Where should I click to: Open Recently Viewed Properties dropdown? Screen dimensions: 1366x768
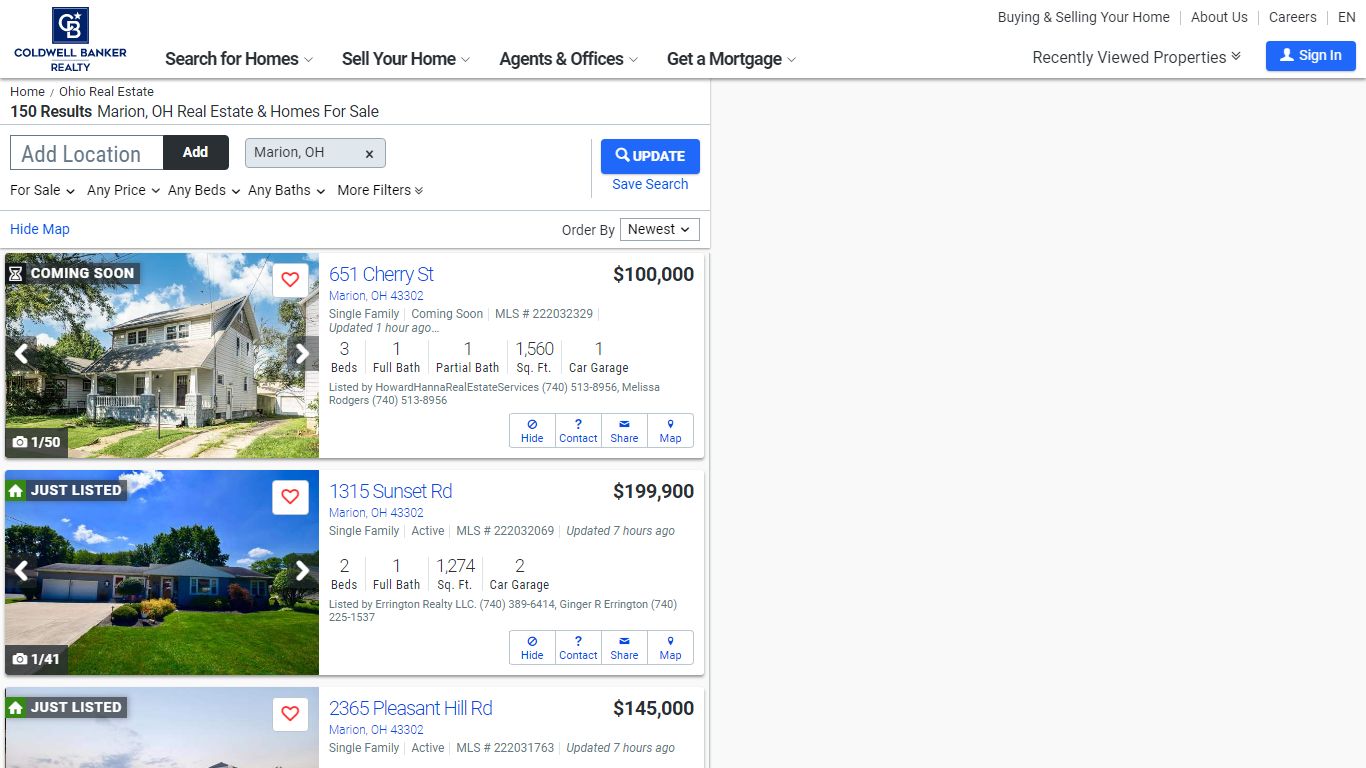click(x=1136, y=57)
